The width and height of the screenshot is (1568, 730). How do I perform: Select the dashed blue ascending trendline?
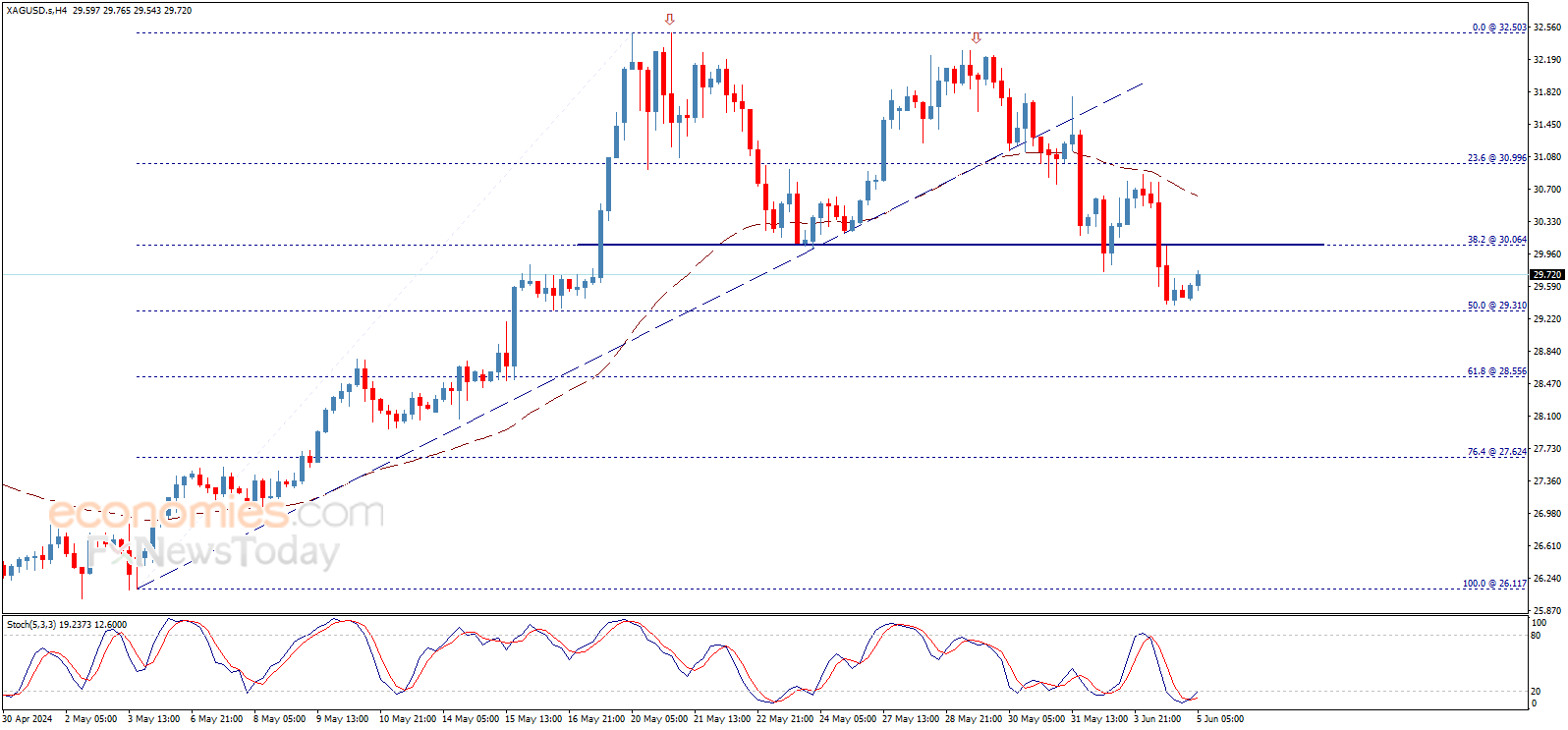point(640,336)
